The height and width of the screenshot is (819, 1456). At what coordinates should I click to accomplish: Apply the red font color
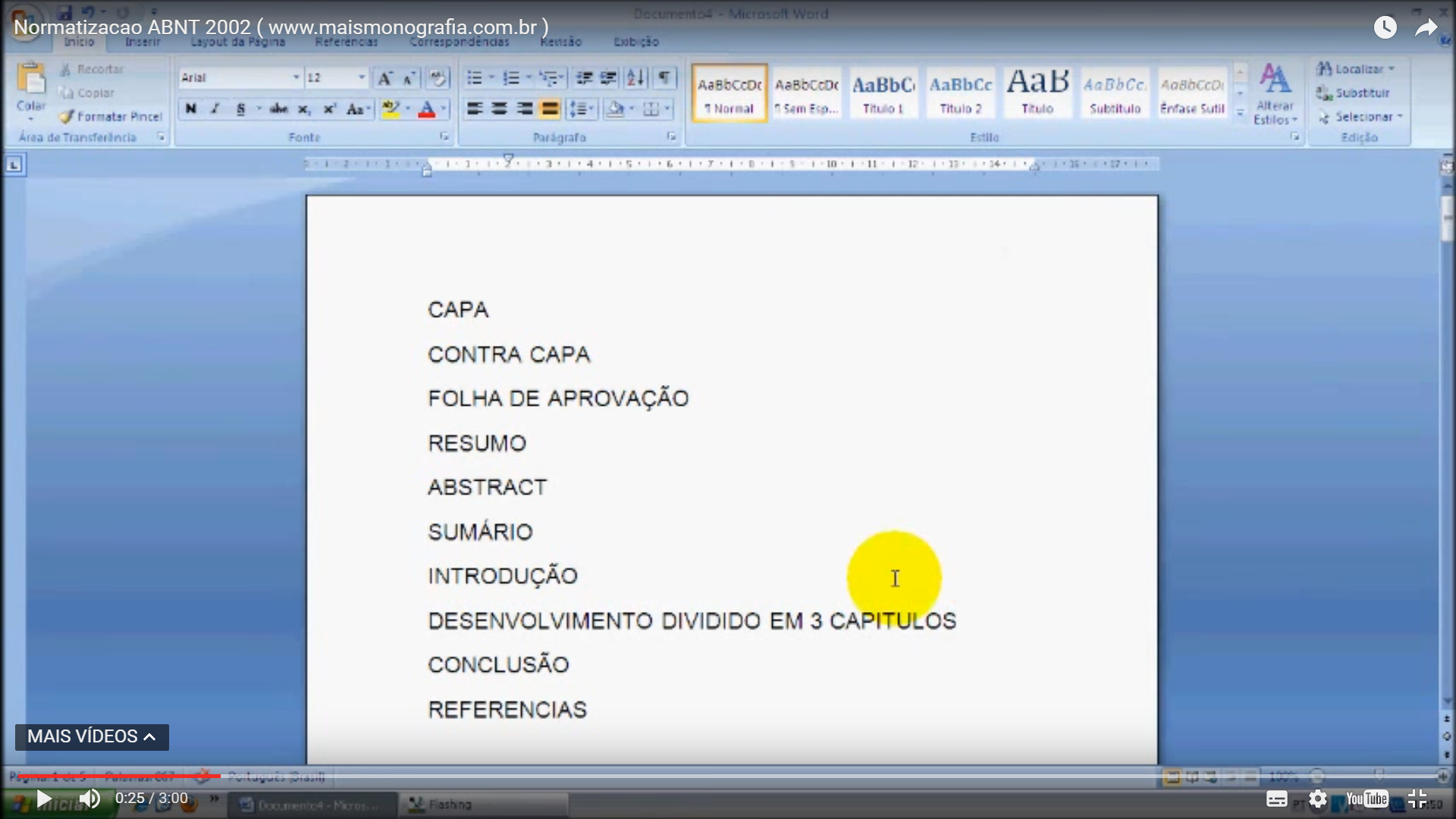427,109
